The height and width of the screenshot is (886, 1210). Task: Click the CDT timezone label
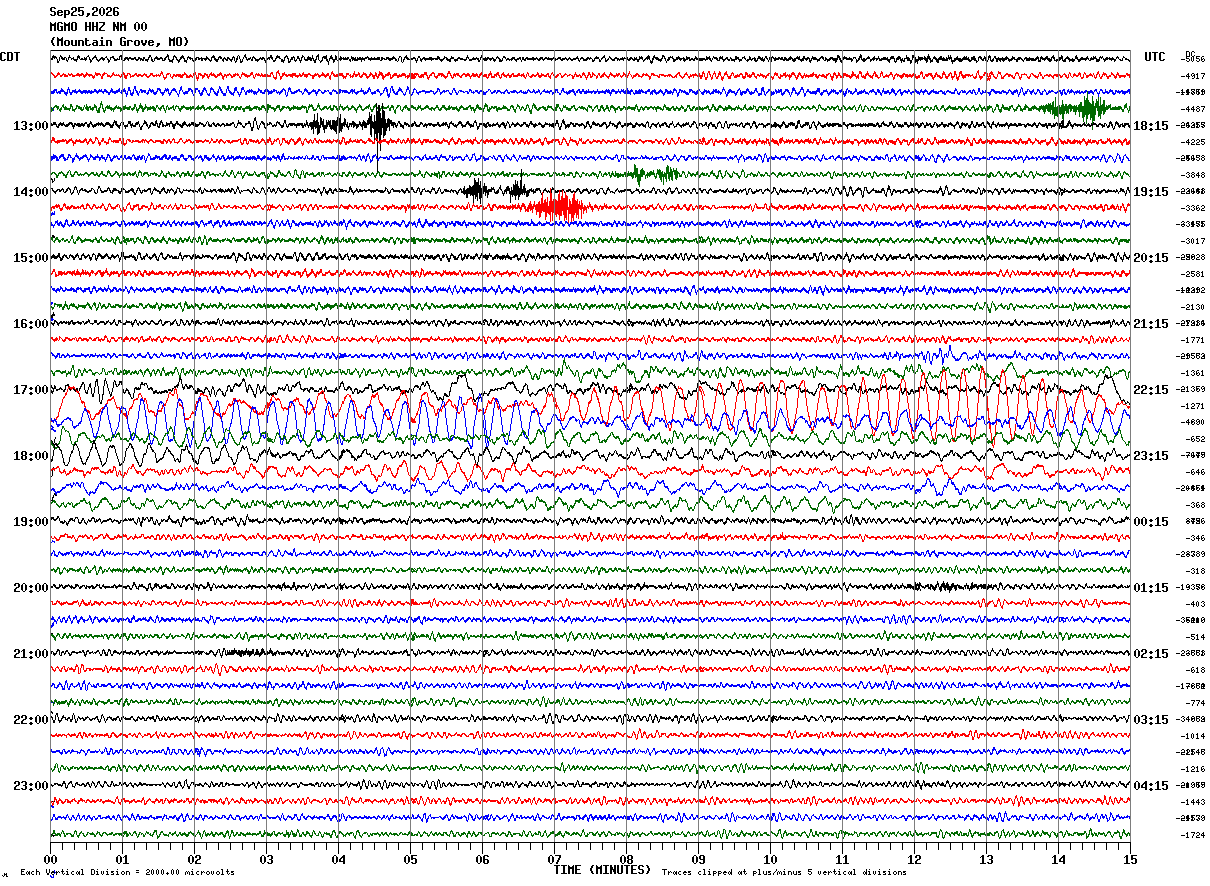pos(10,57)
